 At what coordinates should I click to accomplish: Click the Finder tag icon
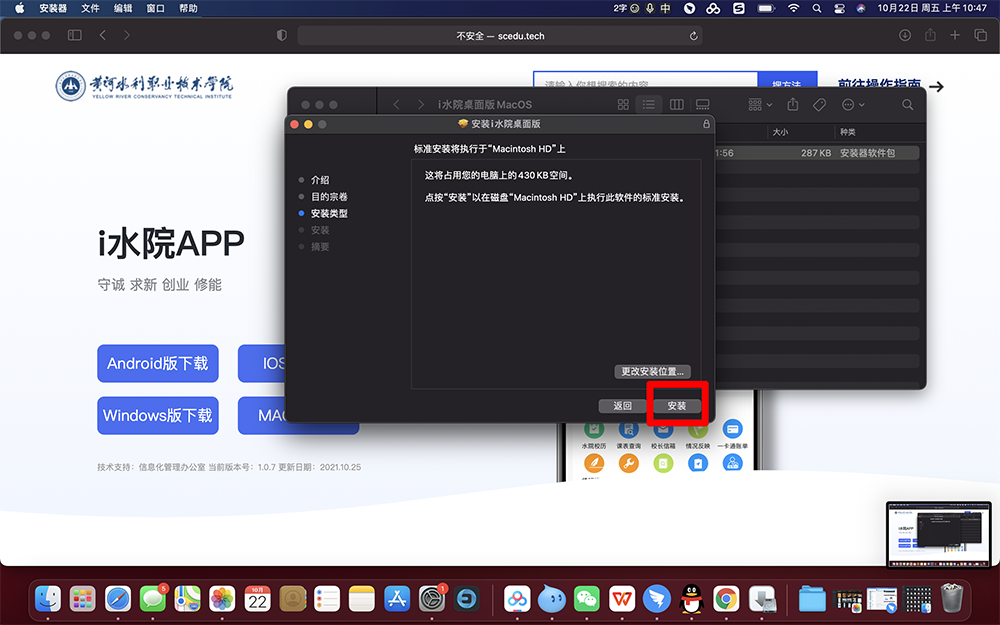pos(819,105)
